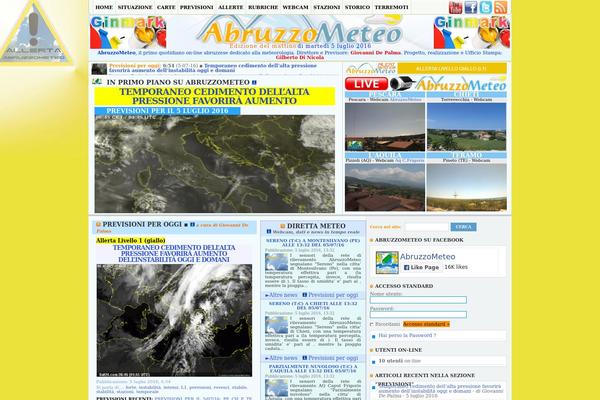Toggle the Ricordami checkbox
The height and width of the screenshot is (400, 600).
tap(372, 324)
